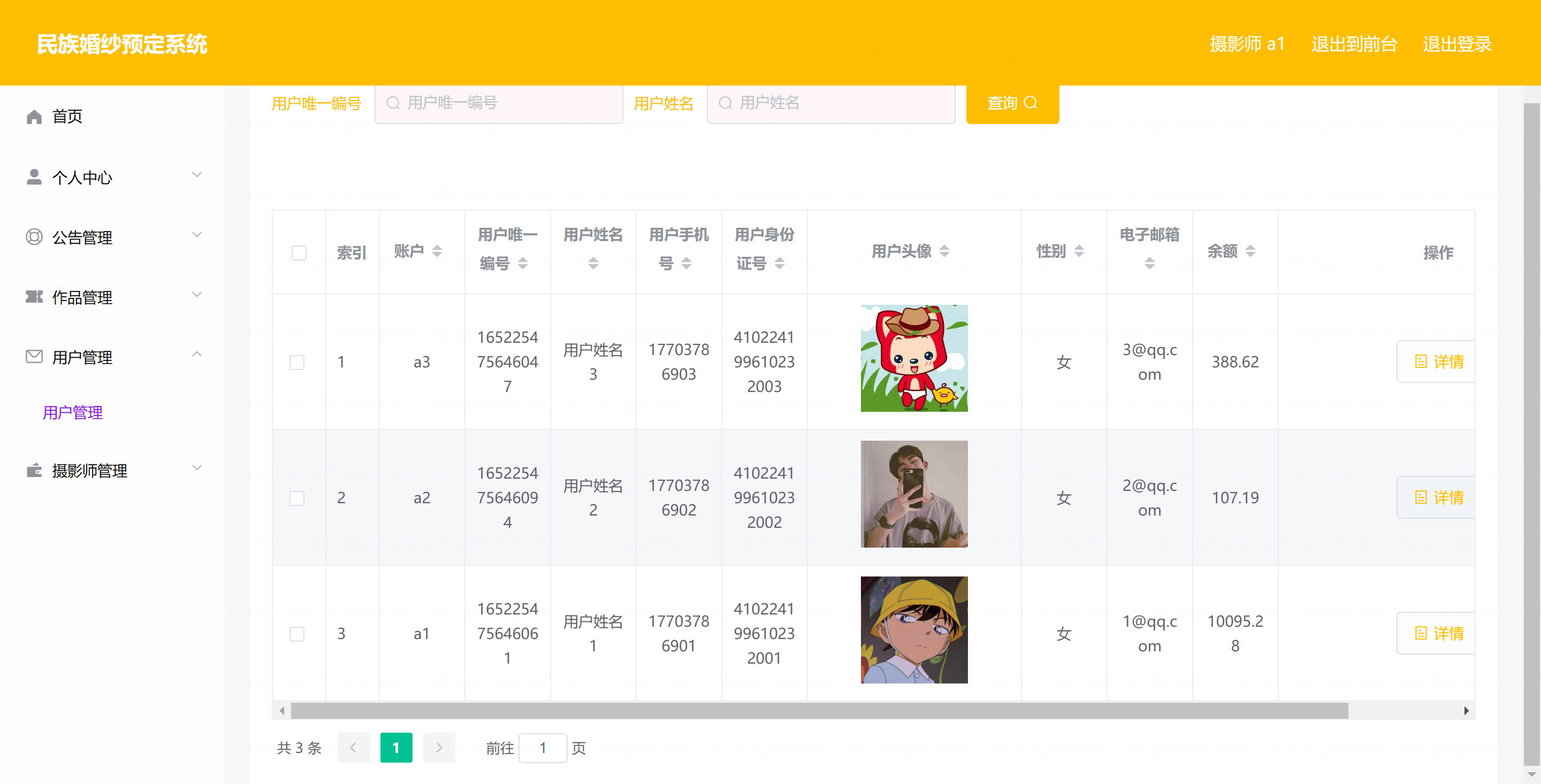This screenshot has height=784, width=1541.
Task: Click the cartoon fox avatar thumbnail
Action: coord(914,358)
